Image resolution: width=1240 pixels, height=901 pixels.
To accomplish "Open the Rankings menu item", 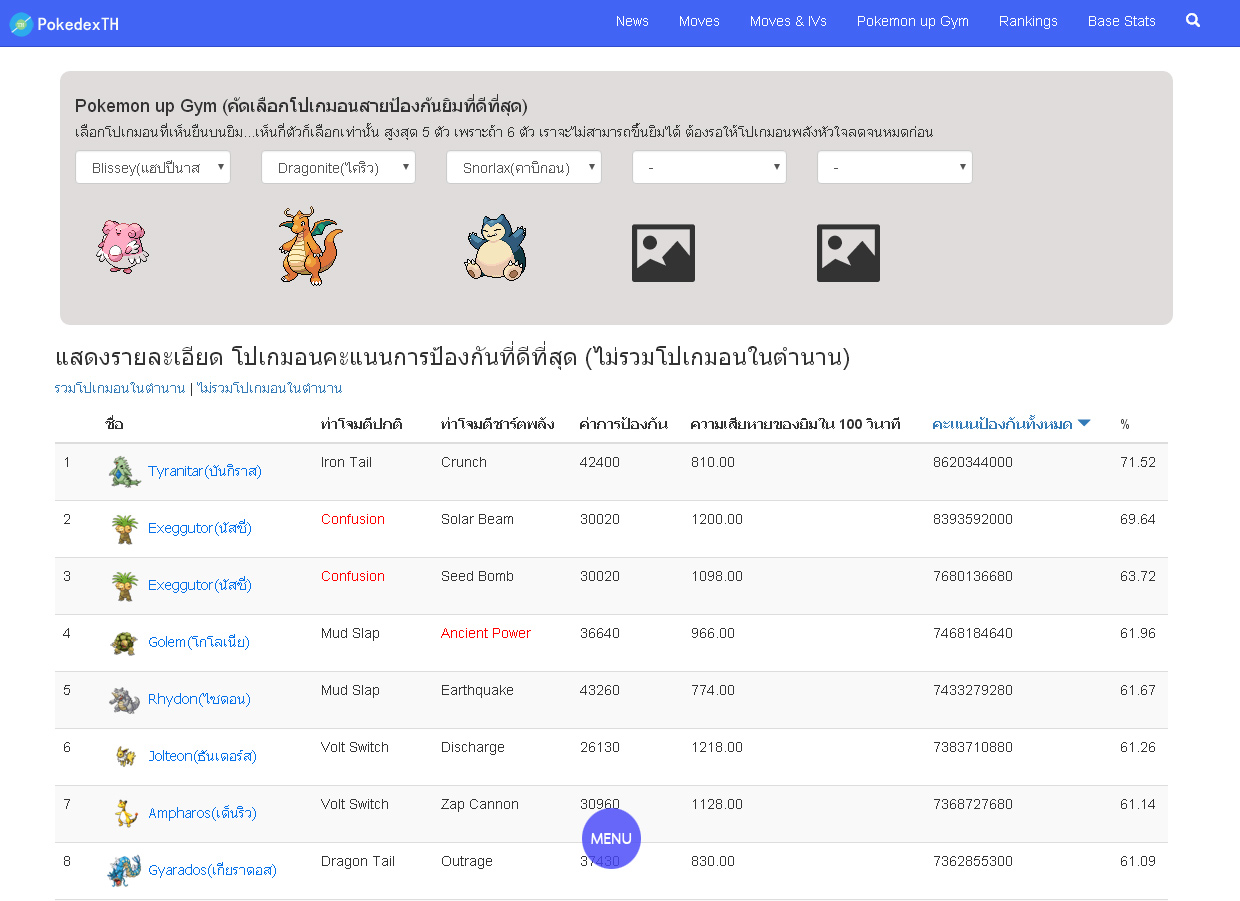I will tap(1028, 21).
